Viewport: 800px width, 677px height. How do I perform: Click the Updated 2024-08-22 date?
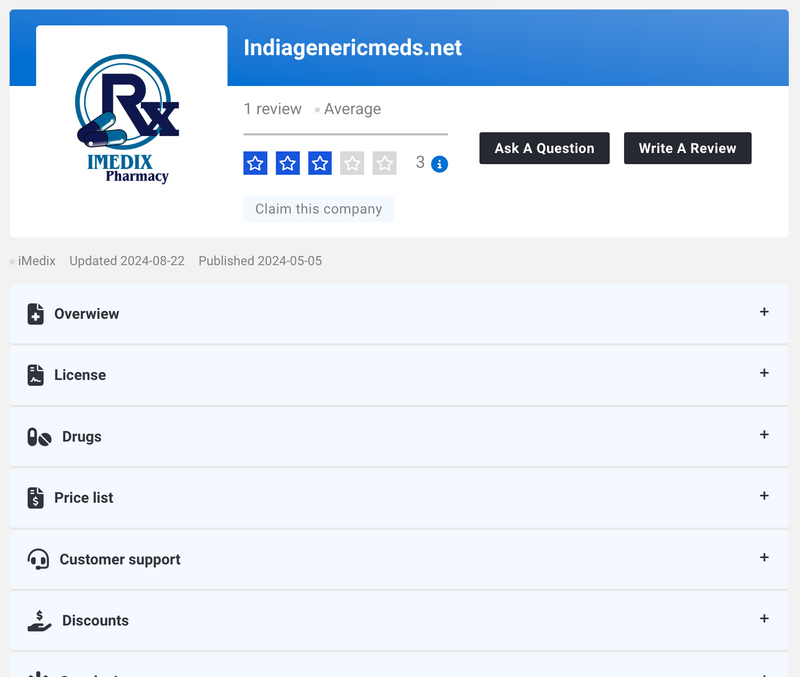click(127, 261)
